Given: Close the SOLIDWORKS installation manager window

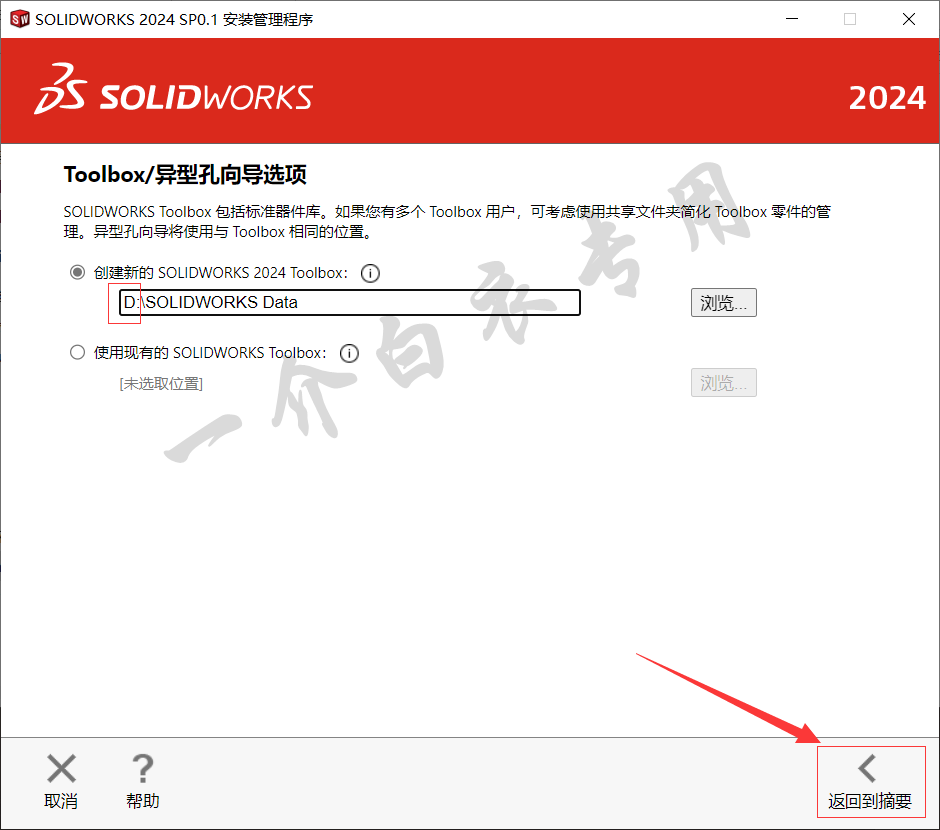Looking at the screenshot, I should click(x=909, y=19).
